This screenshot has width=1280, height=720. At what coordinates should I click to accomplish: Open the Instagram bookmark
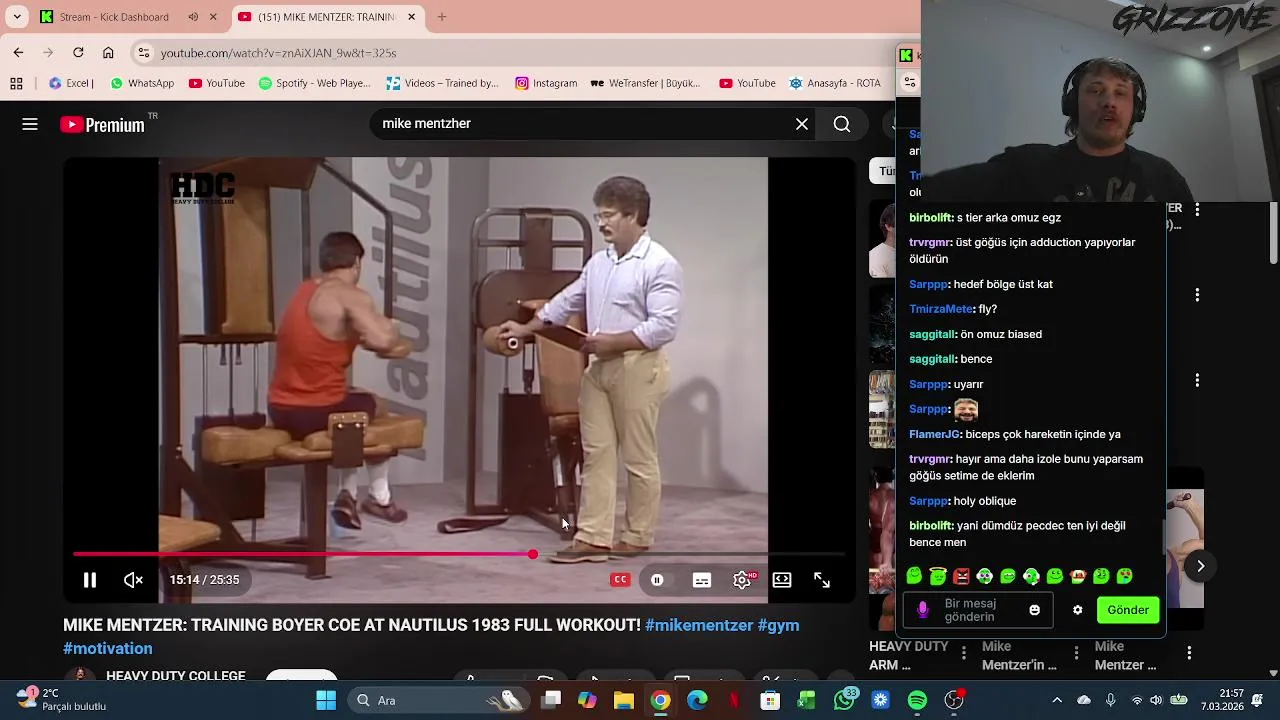[546, 83]
